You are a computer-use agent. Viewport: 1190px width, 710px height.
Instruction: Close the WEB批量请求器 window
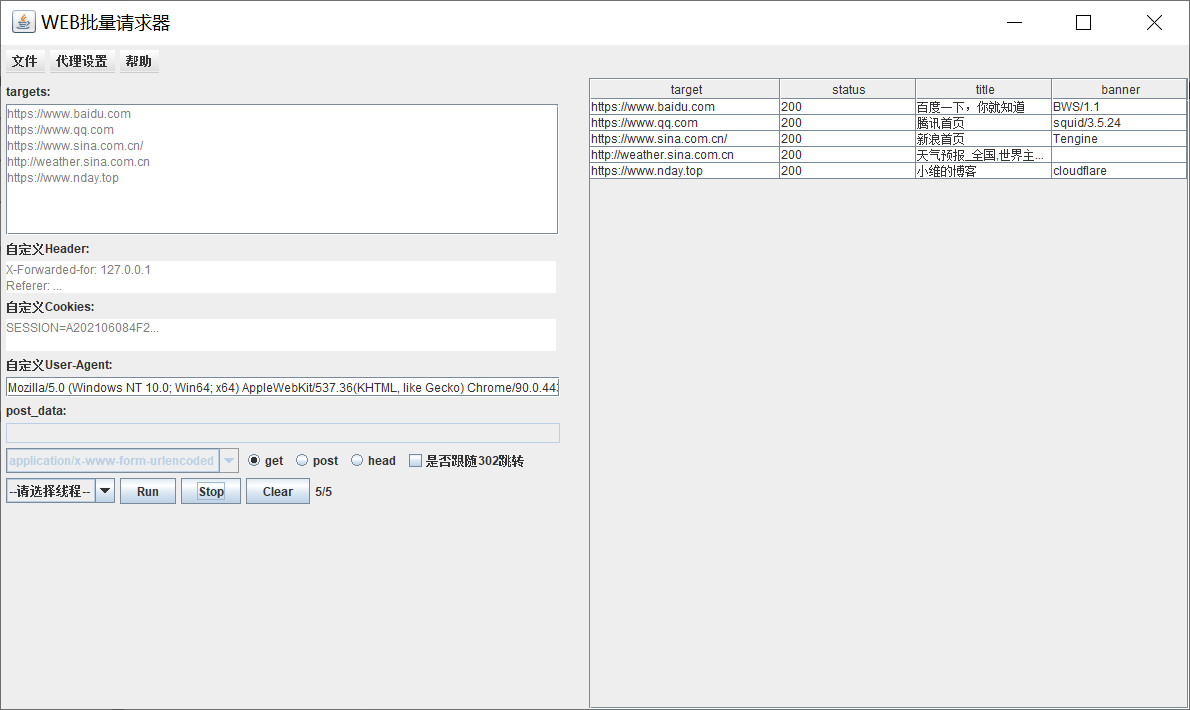pyautogui.click(x=1154, y=23)
